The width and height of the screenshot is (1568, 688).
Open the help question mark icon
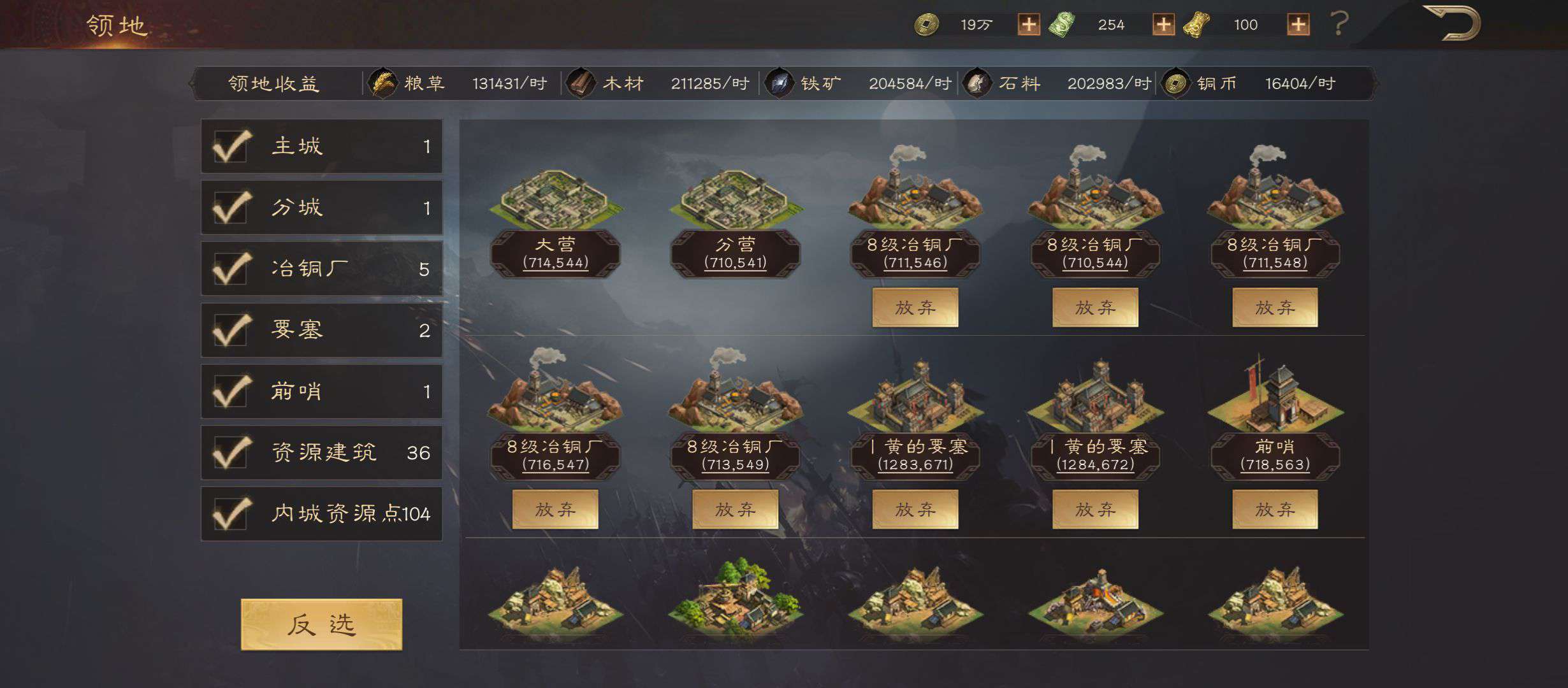(1339, 24)
